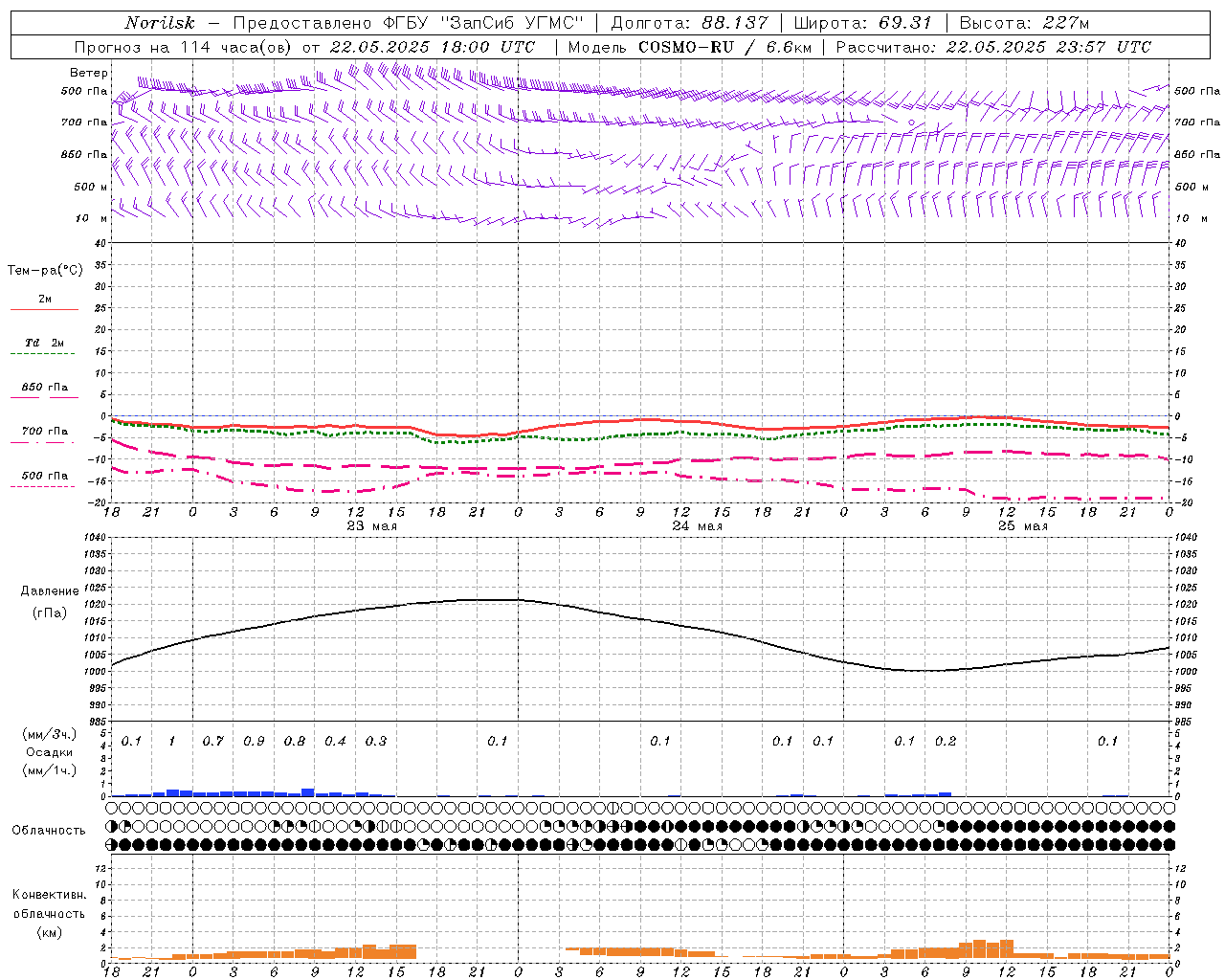
Task: Click the 0.8 precipitation value
Action: 295,742
